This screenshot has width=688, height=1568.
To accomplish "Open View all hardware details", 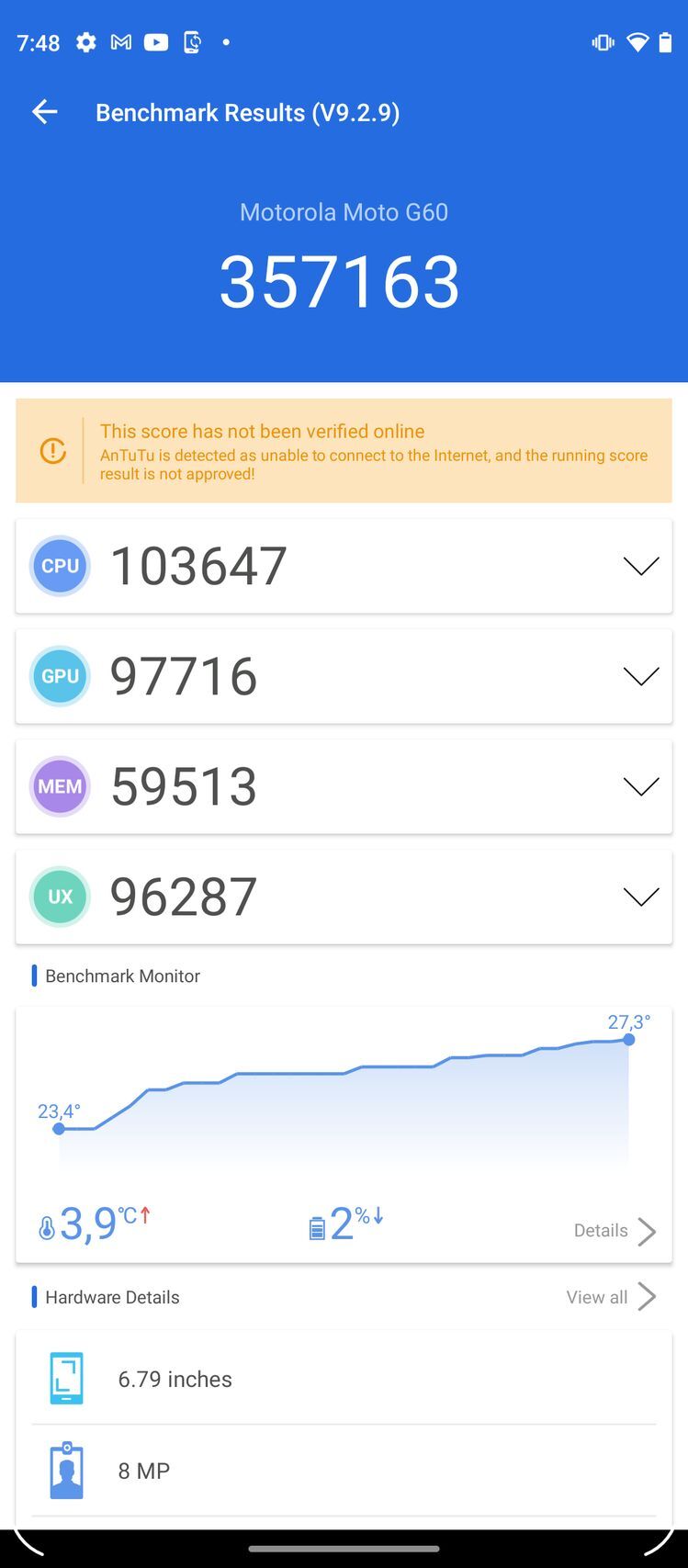I will (611, 1297).
